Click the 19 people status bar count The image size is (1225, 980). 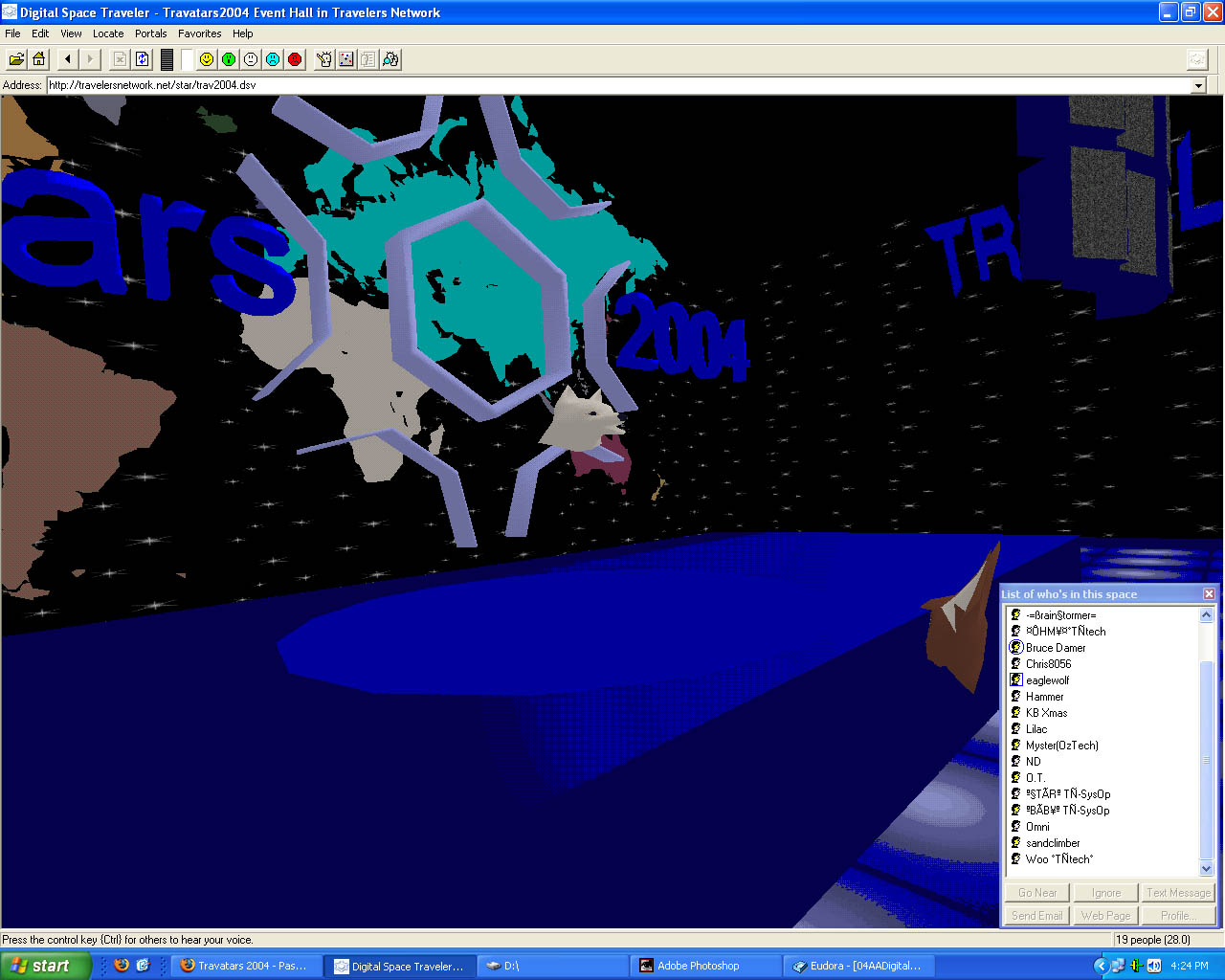coord(1153,940)
